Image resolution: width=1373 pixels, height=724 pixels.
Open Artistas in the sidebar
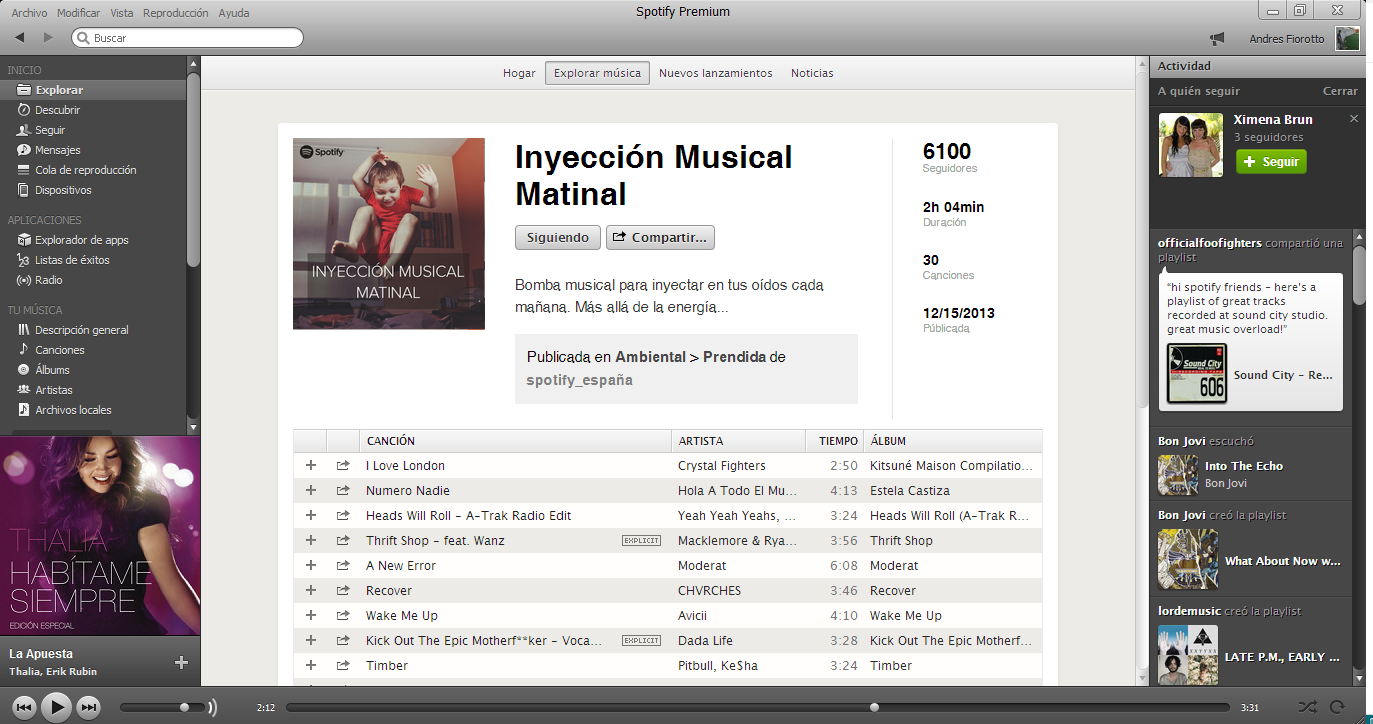coord(54,390)
